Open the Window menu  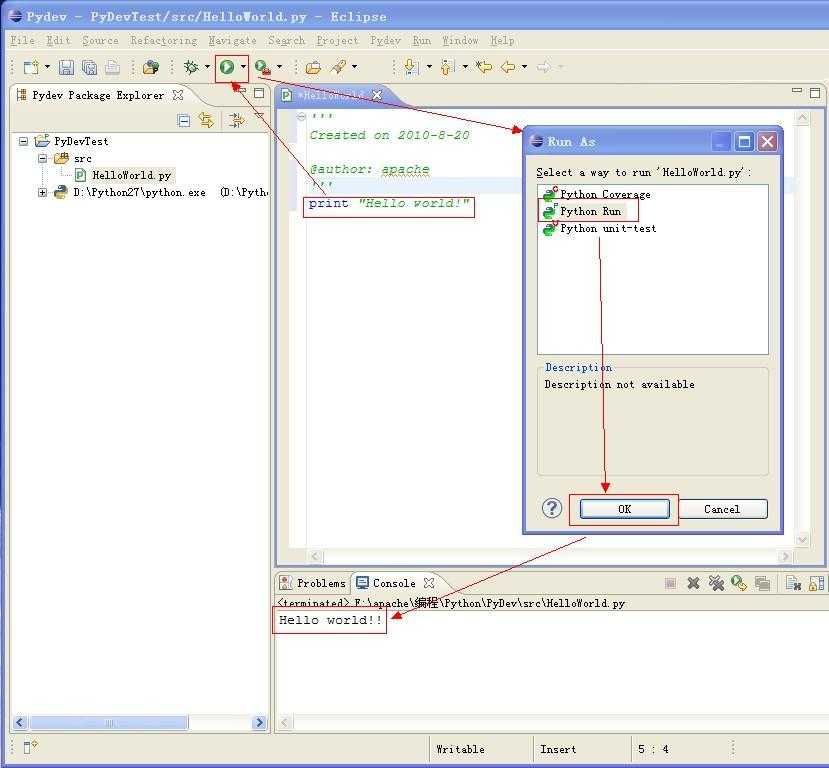[x=460, y=41]
